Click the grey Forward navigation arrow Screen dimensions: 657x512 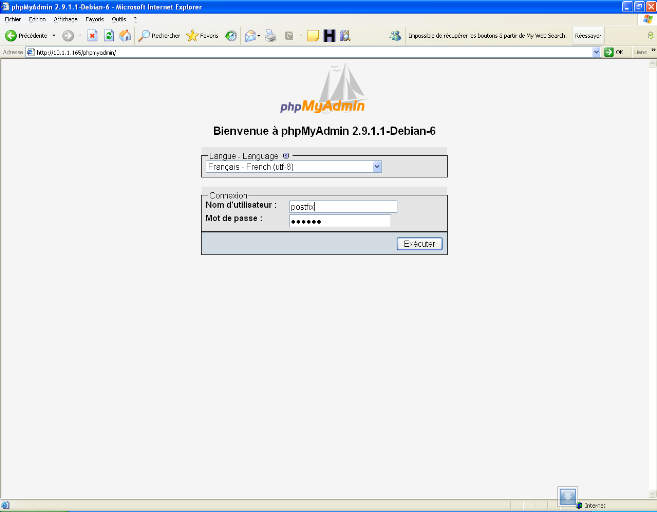(x=68, y=36)
